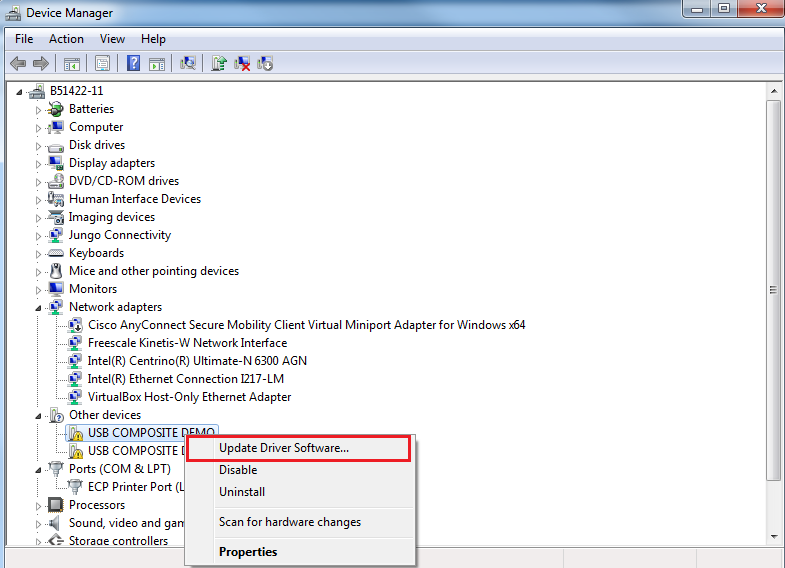Viewport: 785px width, 568px height.
Task: Select Uninstall in the context menu
Action: pyautogui.click(x=241, y=492)
